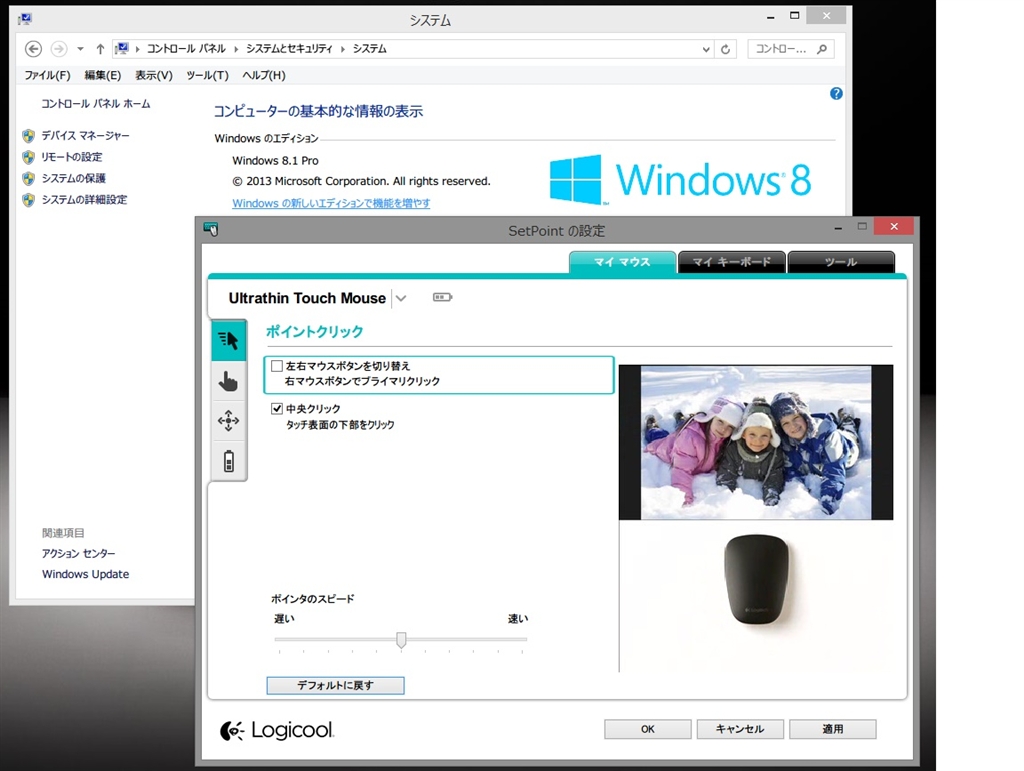The image size is (1024, 771).
Task: Open the help question mark icon in System window
Action: [836, 94]
